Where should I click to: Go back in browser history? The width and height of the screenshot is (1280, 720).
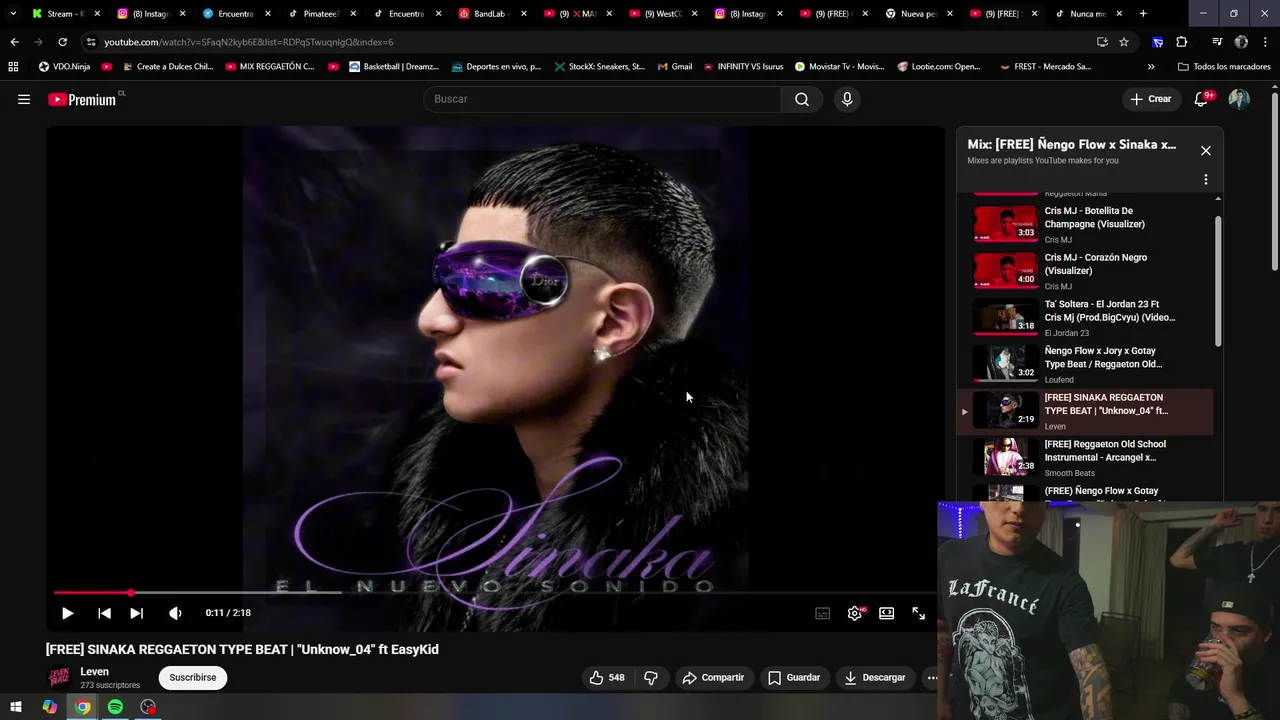click(x=14, y=42)
